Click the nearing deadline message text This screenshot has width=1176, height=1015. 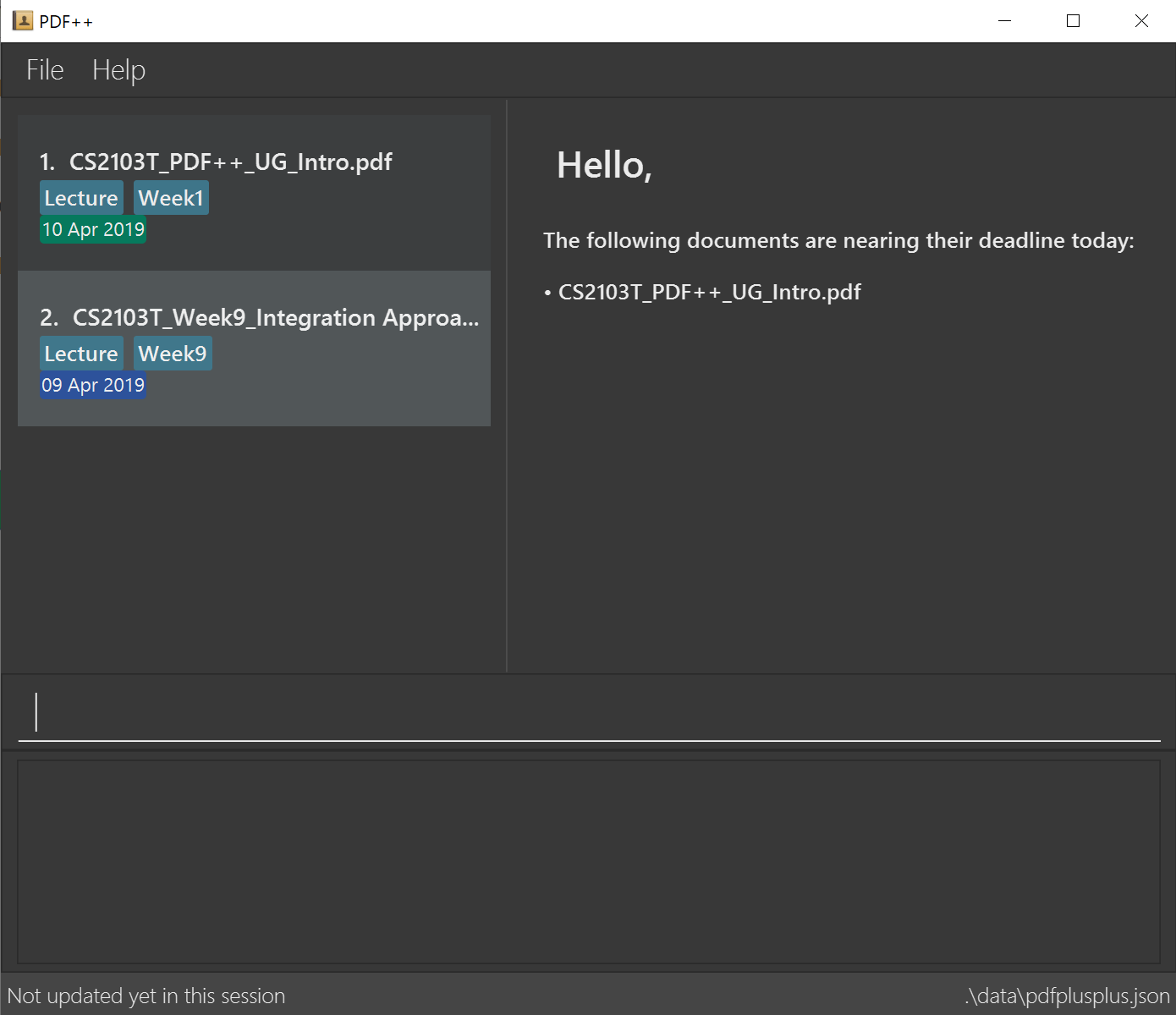[838, 241]
